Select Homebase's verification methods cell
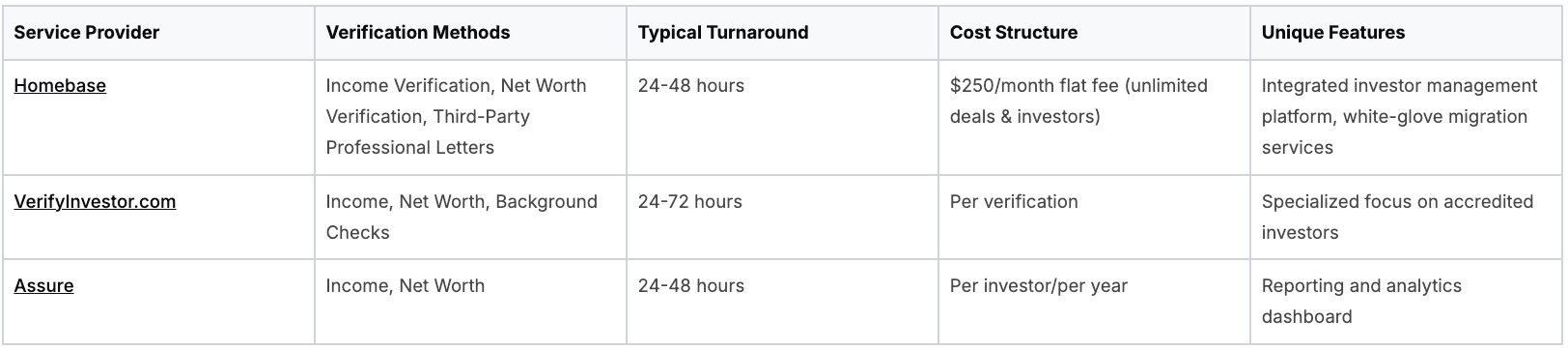The width and height of the screenshot is (1568, 350). point(470,118)
